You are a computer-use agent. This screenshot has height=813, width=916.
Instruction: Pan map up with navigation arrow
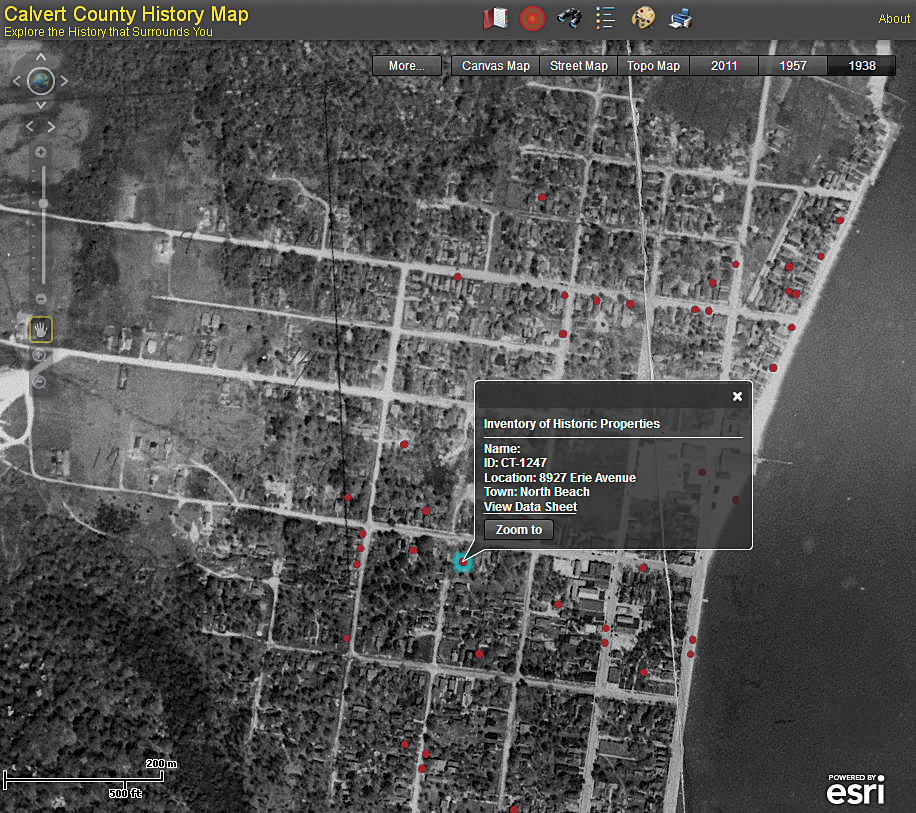(41, 57)
